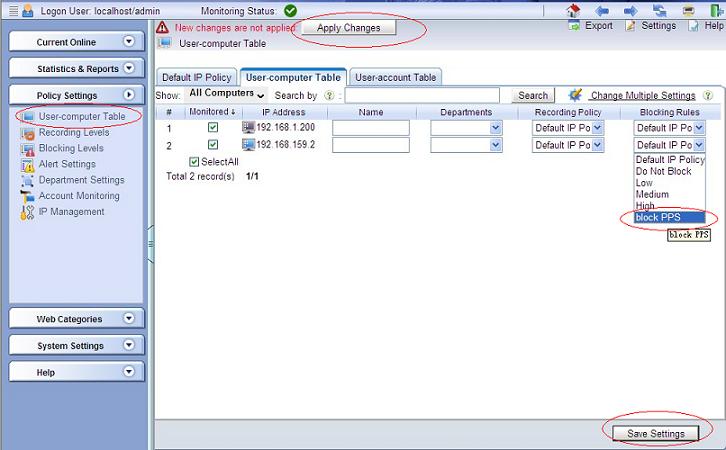The width and height of the screenshot is (726, 450).
Task: Click the Help document icon
Action: tap(693, 26)
